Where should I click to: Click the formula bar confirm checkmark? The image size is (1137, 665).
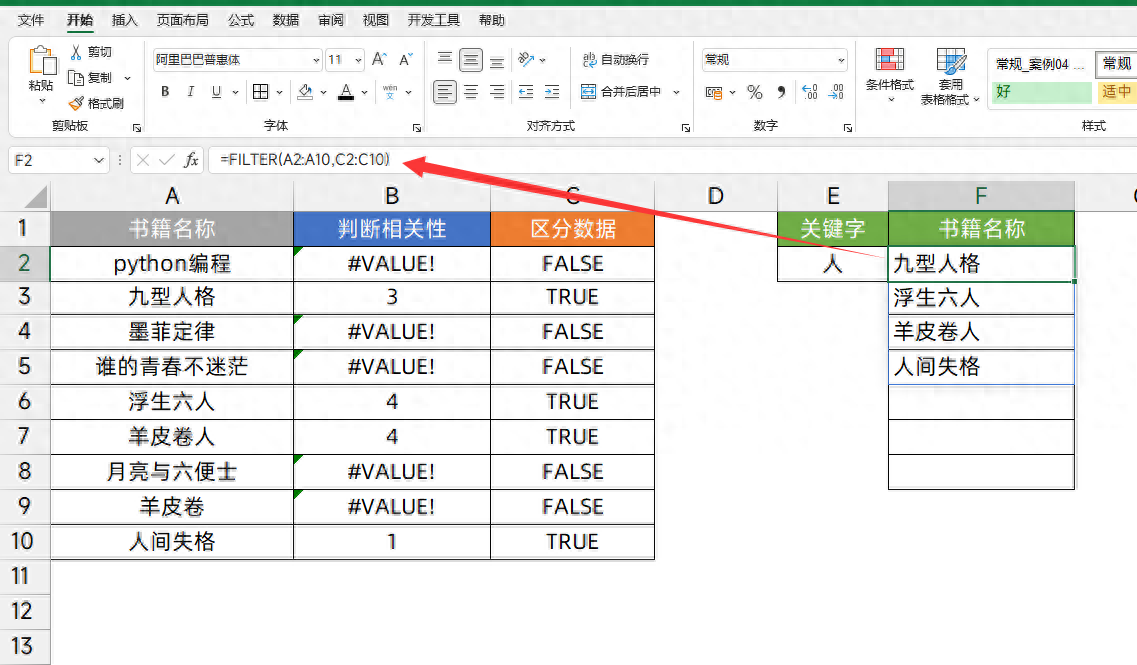pyautogui.click(x=167, y=160)
